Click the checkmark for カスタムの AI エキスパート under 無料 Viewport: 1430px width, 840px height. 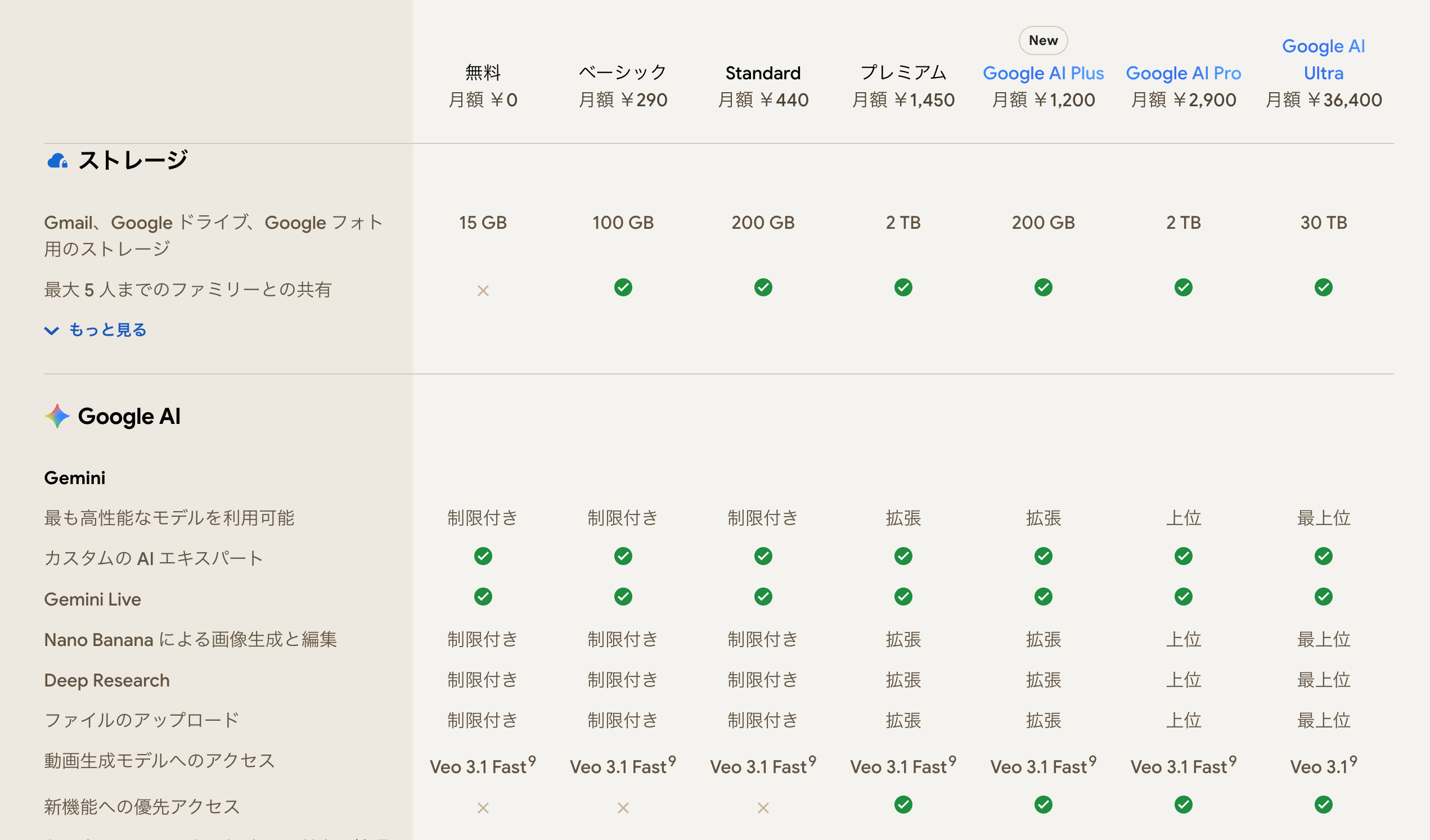[x=483, y=557]
